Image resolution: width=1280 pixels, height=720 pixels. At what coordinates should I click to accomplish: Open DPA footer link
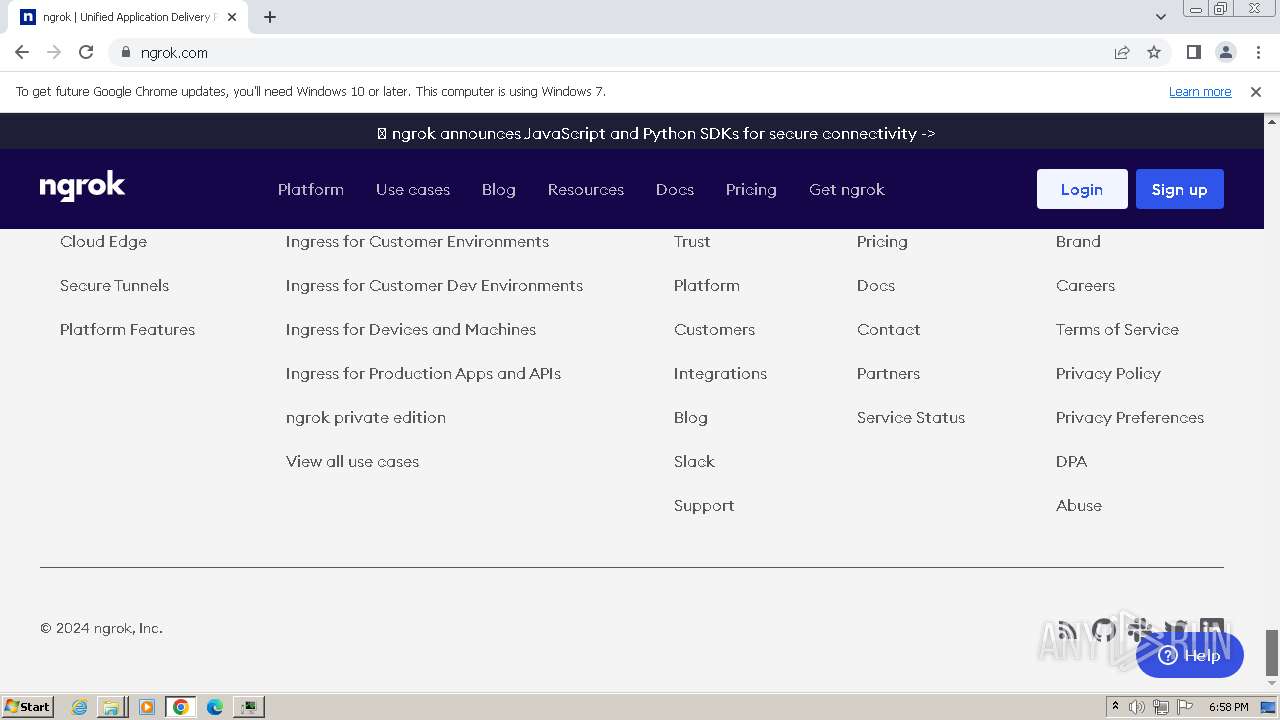[1071, 461]
